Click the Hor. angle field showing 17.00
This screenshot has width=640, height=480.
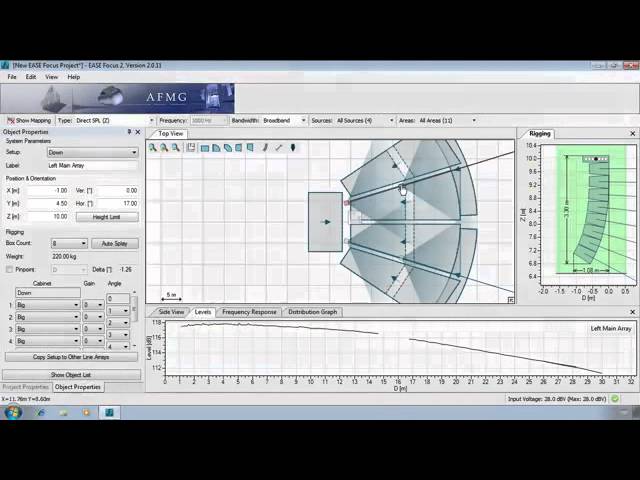click(x=118, y=203)
